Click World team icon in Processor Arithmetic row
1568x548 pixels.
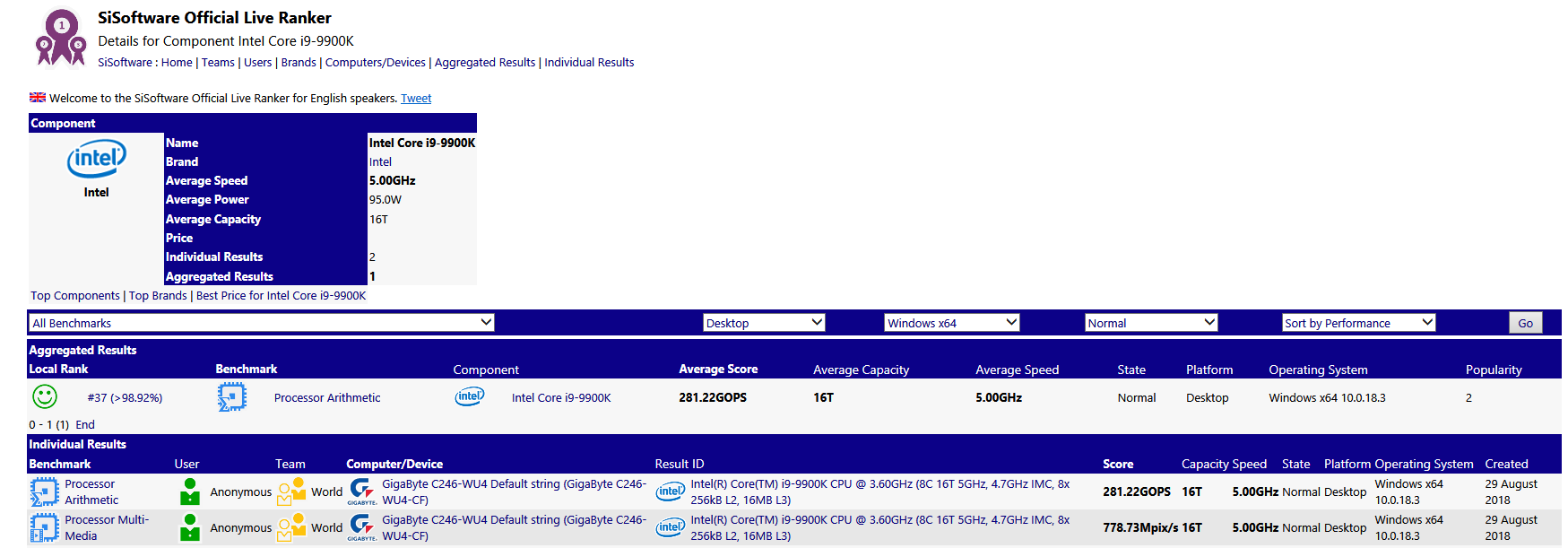pyautogui.click(x=291, y=491)
